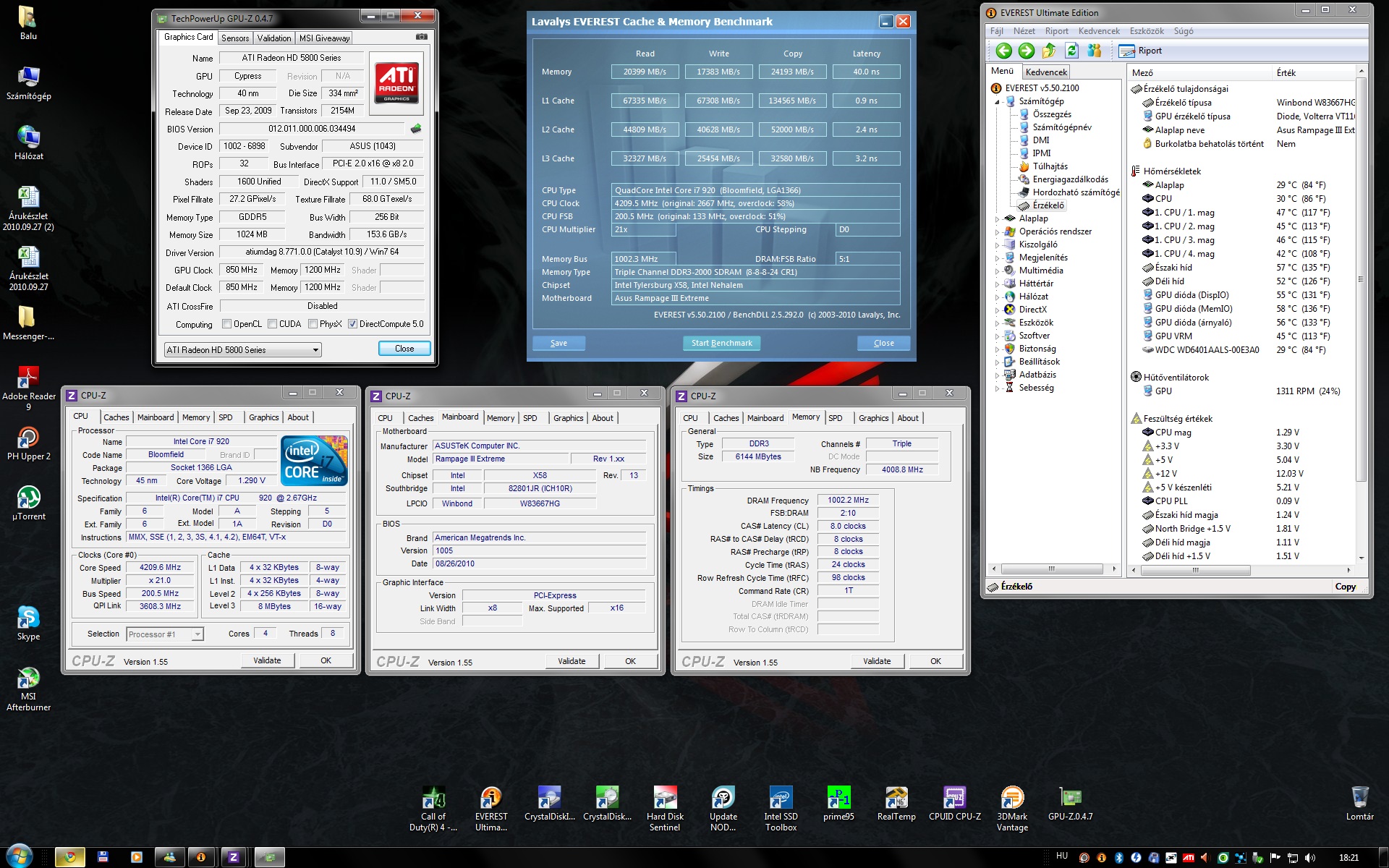This screenshot has height=868, width=1389.
Task: Expand Hálózat tree node in EVEREST
Action: (997, 297)
